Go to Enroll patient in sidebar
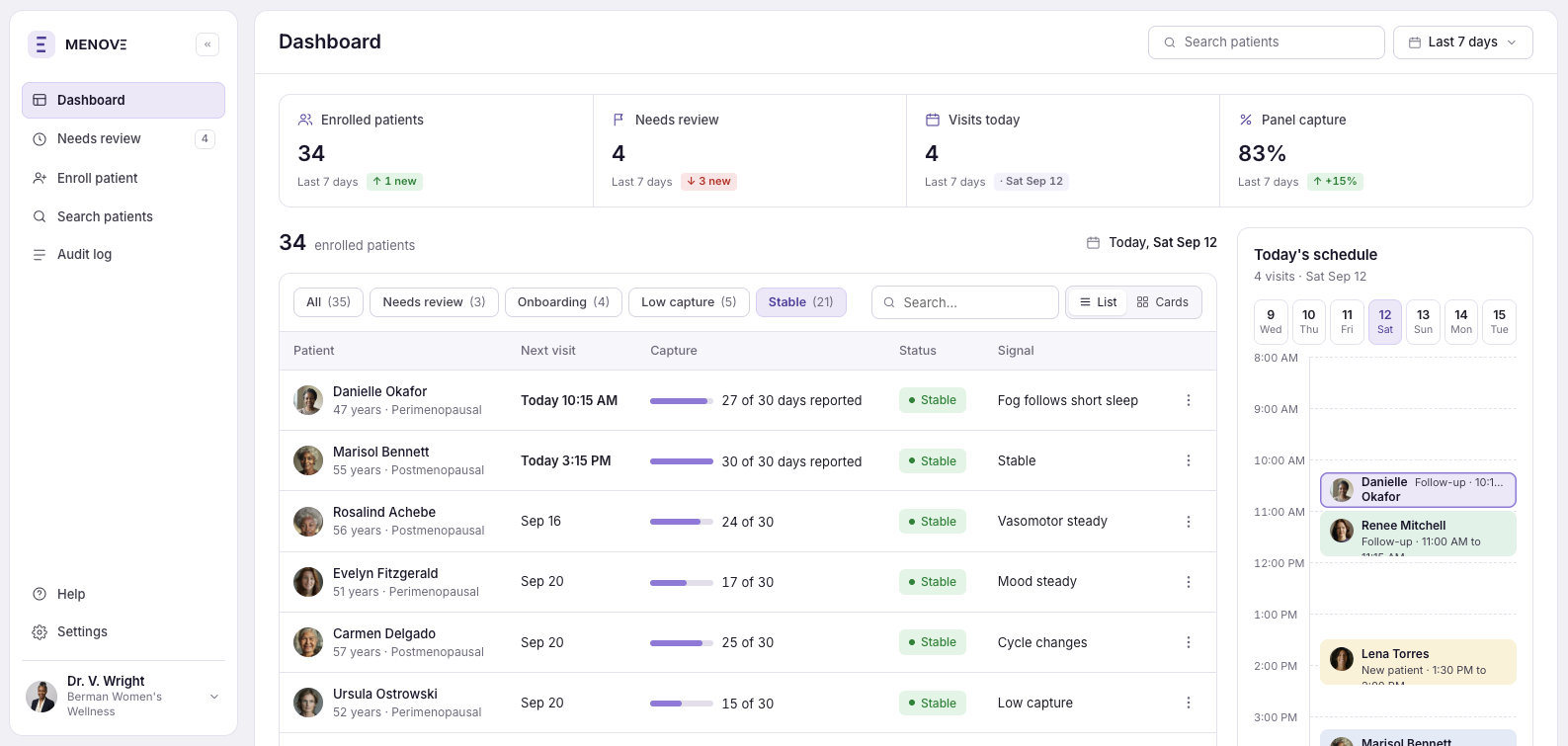Screen dimensions: 1568x746 tap(124, 178)
